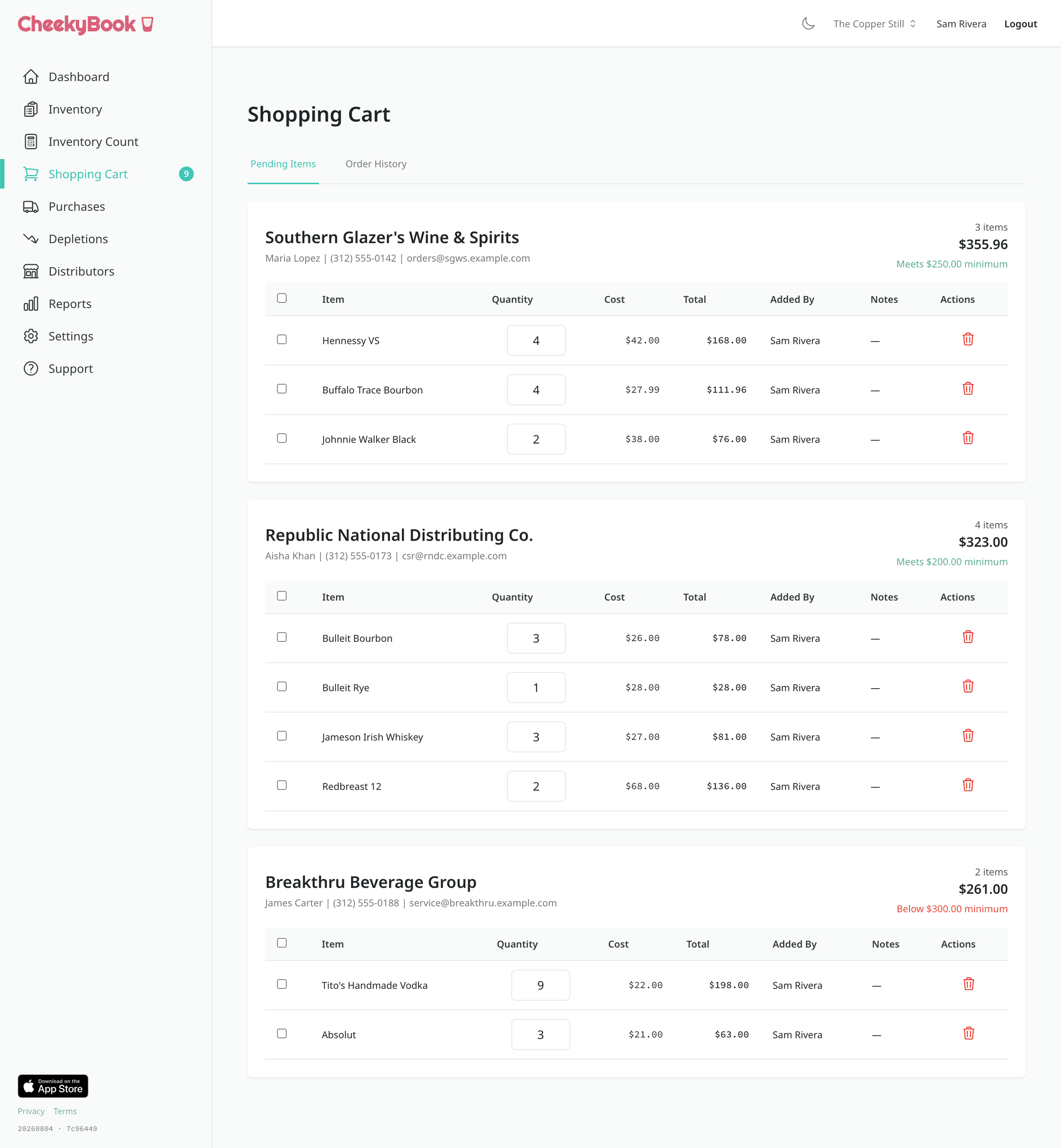This screenshot has width=1061, height=1148.
Task: Check the Buffalo Trace Bourbon checkbox
Action: (x=282, y=389)
